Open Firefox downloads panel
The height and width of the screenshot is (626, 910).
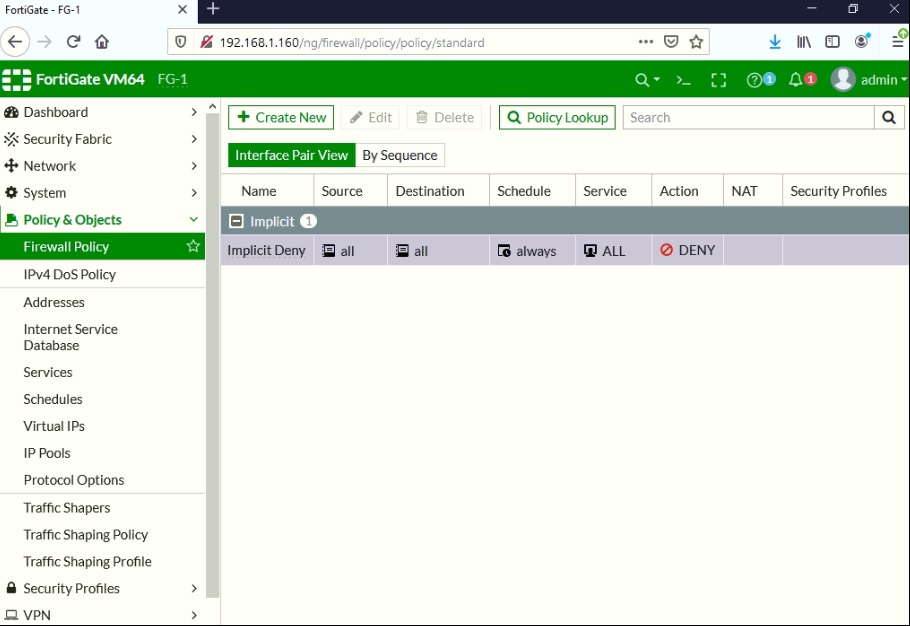pyautogui.click(x=775, y=41)
